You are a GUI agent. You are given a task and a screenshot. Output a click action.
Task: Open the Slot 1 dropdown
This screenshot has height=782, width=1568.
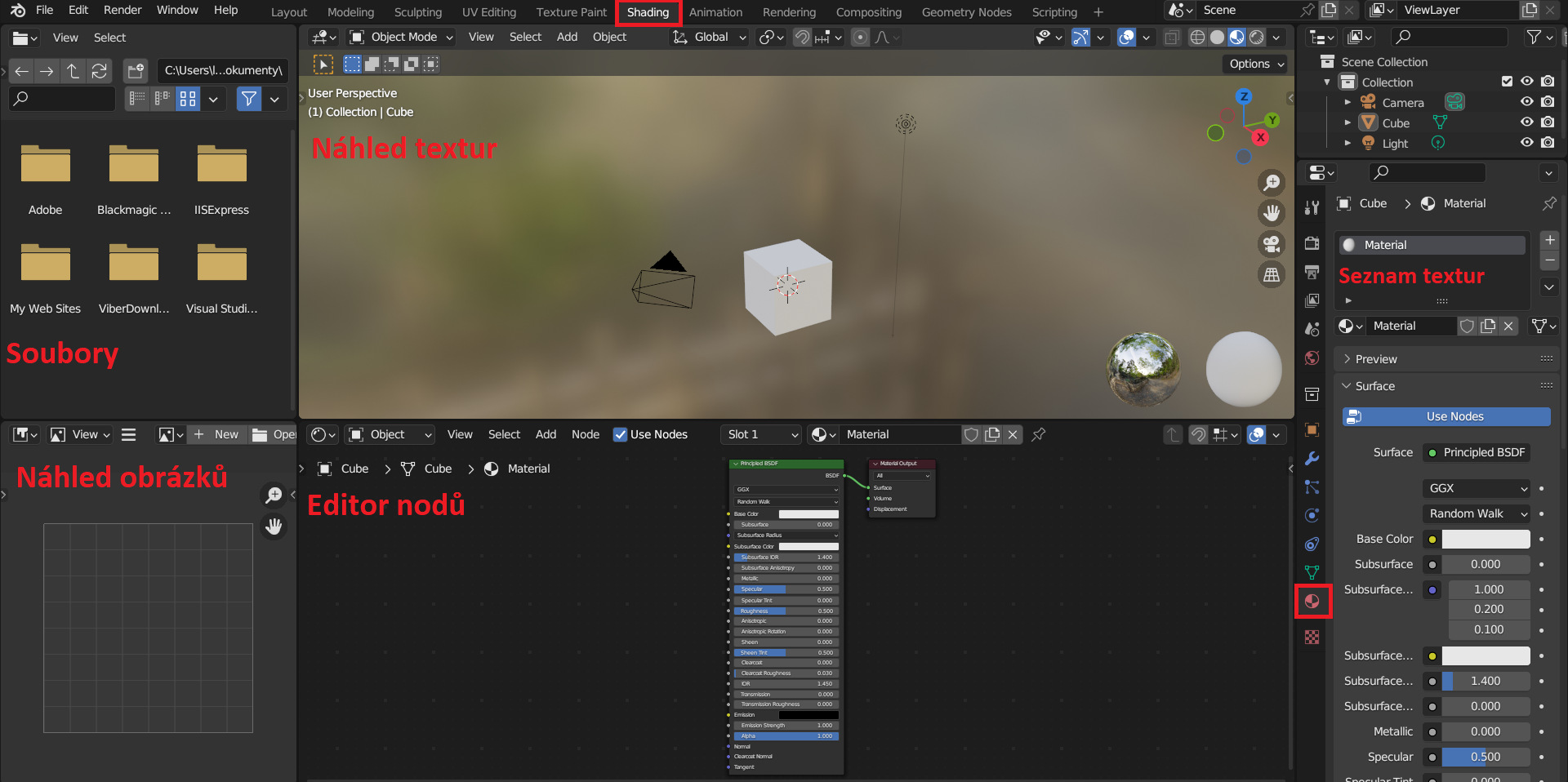click(x=761, y=434)
